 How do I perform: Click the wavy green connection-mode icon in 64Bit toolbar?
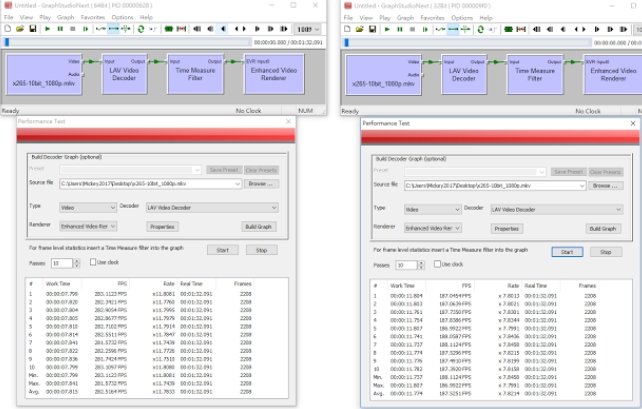point(100,29)
